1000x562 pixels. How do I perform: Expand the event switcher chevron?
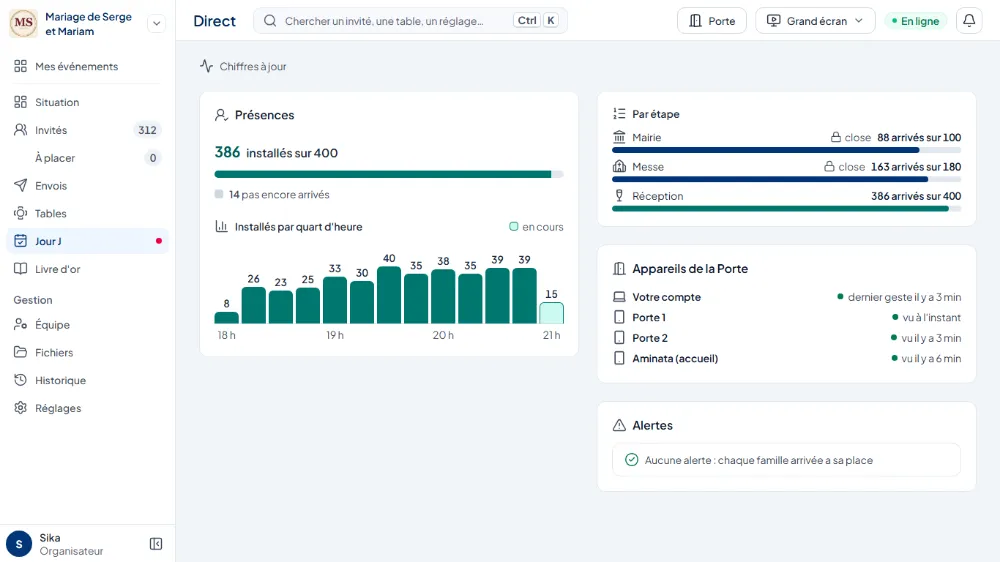(156, 24)
